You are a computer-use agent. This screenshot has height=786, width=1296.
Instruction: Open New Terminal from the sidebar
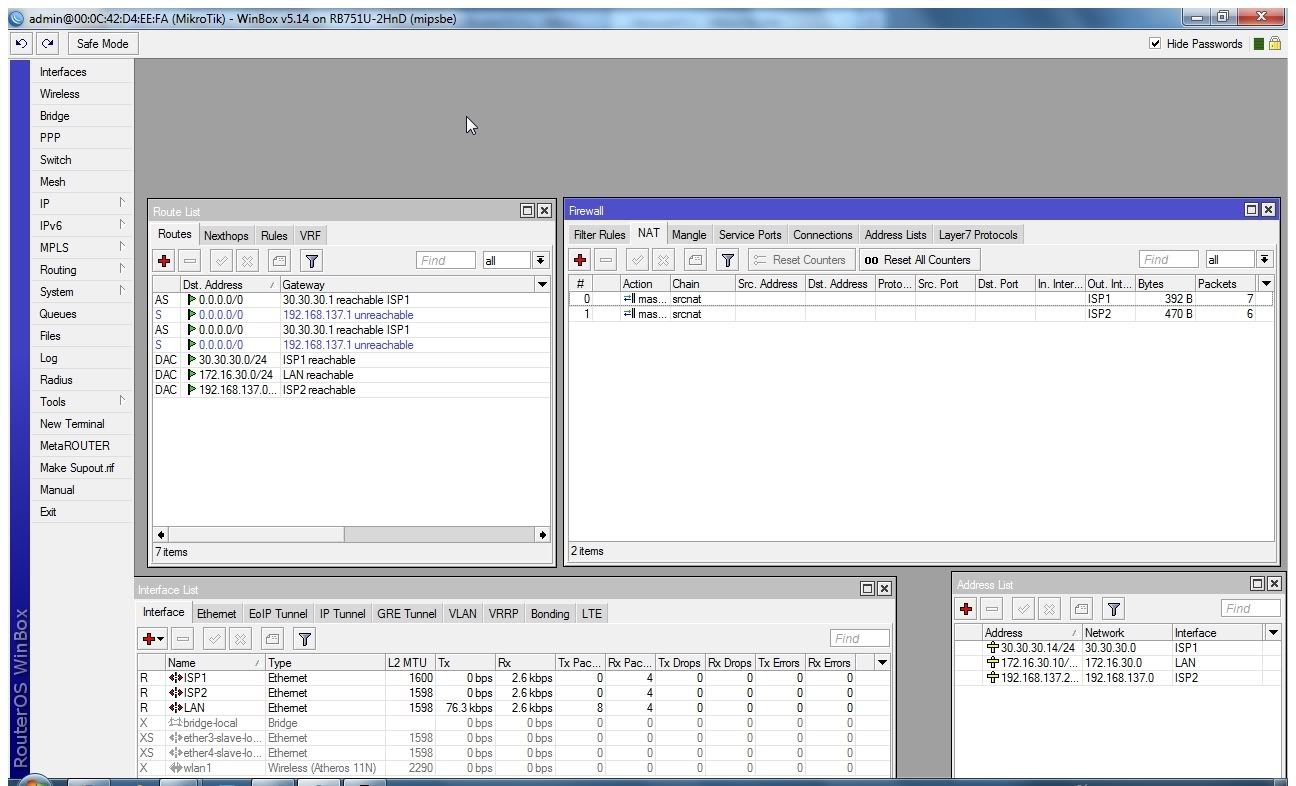tap(72, 424)
